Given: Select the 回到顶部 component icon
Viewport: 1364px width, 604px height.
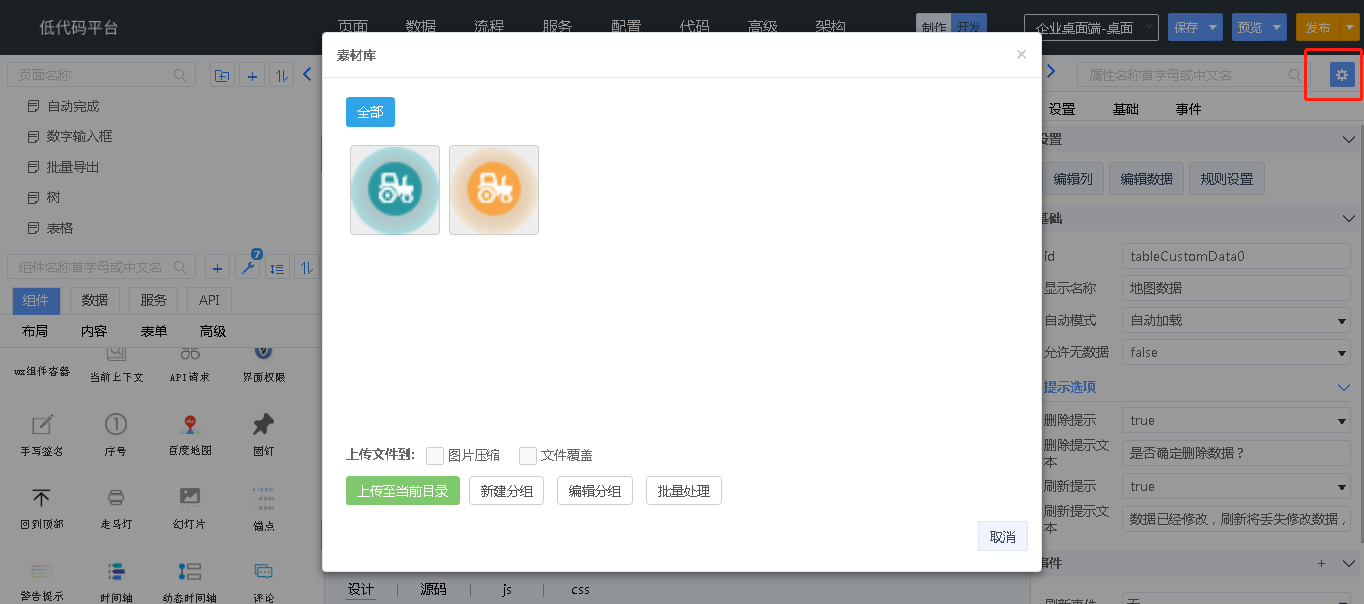Looking at the screenshot, I should point(41,498).
